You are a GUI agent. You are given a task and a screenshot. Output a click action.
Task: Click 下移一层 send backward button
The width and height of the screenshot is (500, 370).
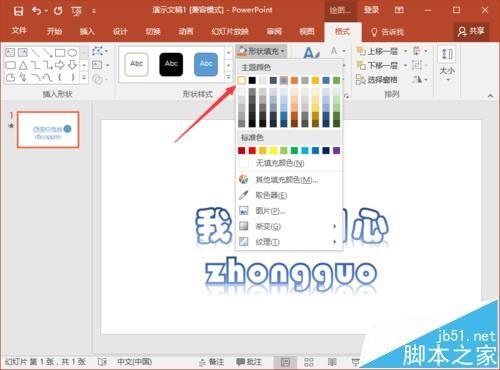pyautogui.click(x=377, y=65)
